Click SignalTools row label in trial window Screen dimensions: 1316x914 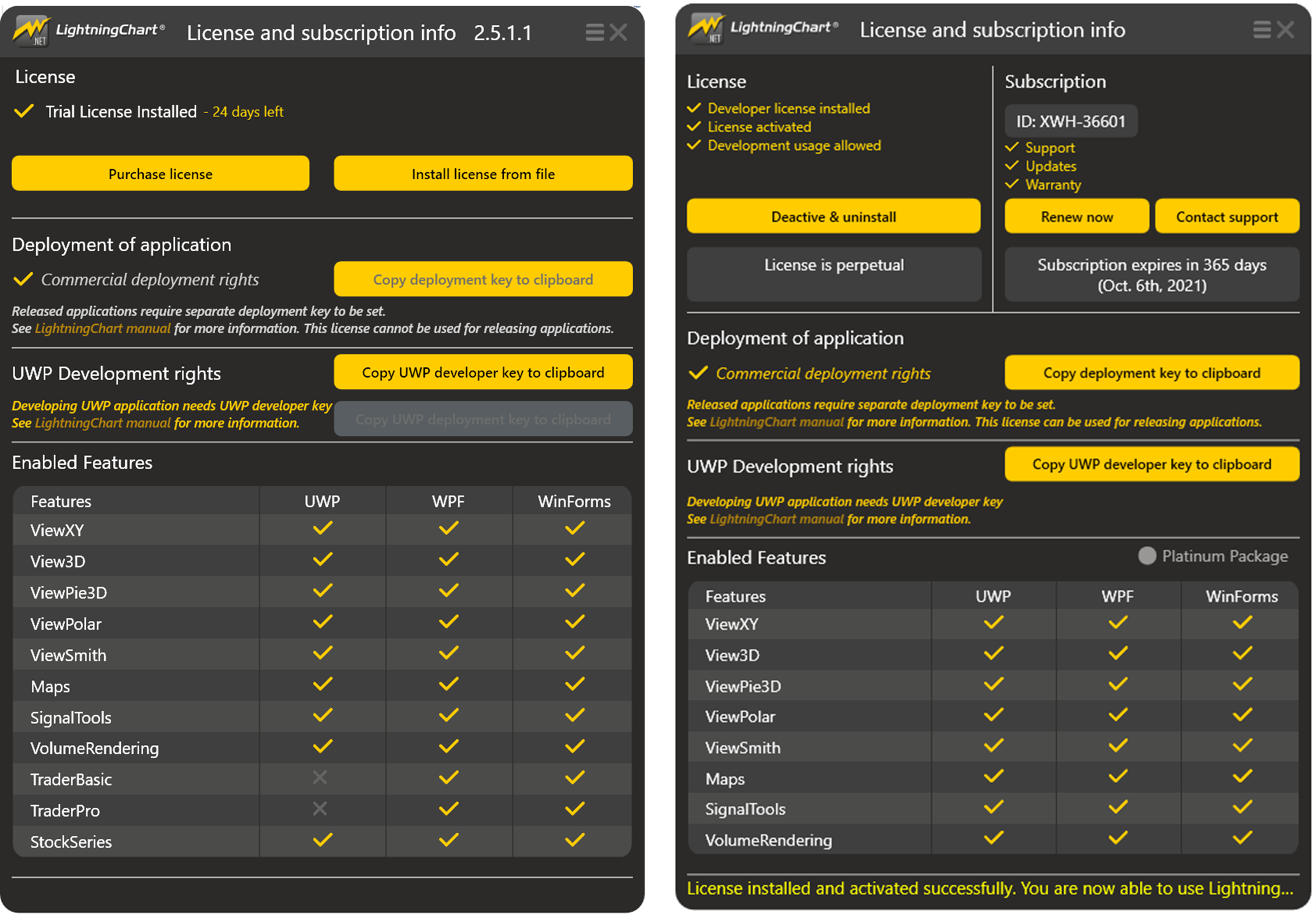[71, 718]
